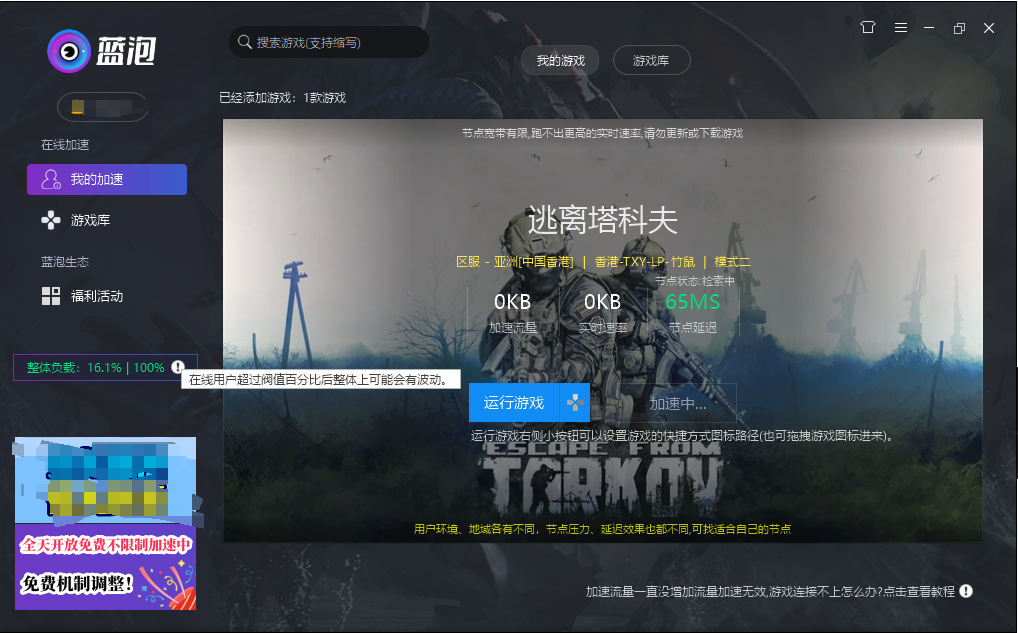The image size is (1018, 633).
Task: Click the 整体负载 16.1% status box
Action: [x=105, y=367]
